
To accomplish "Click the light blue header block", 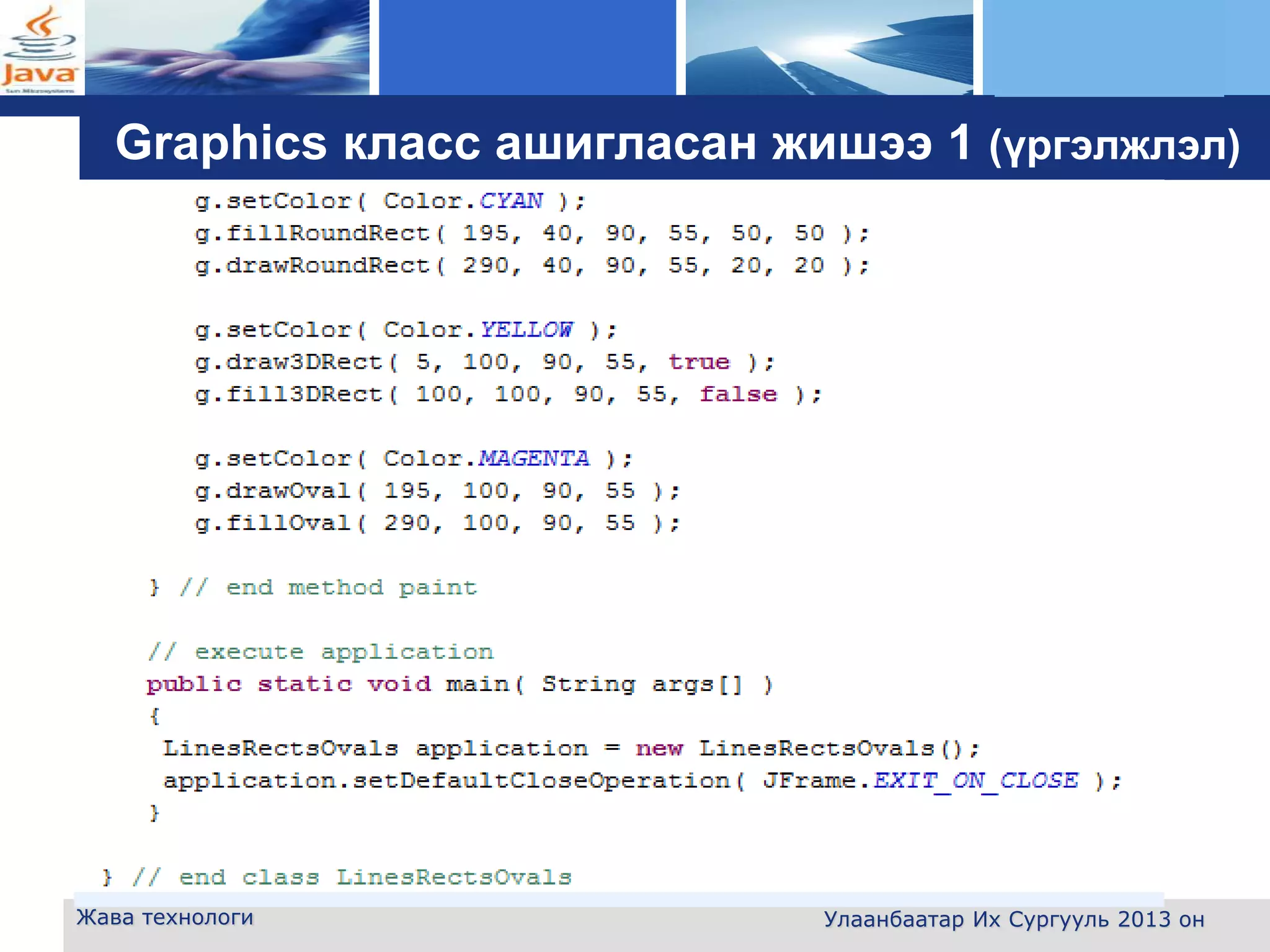I will (x=1126, y=47).
